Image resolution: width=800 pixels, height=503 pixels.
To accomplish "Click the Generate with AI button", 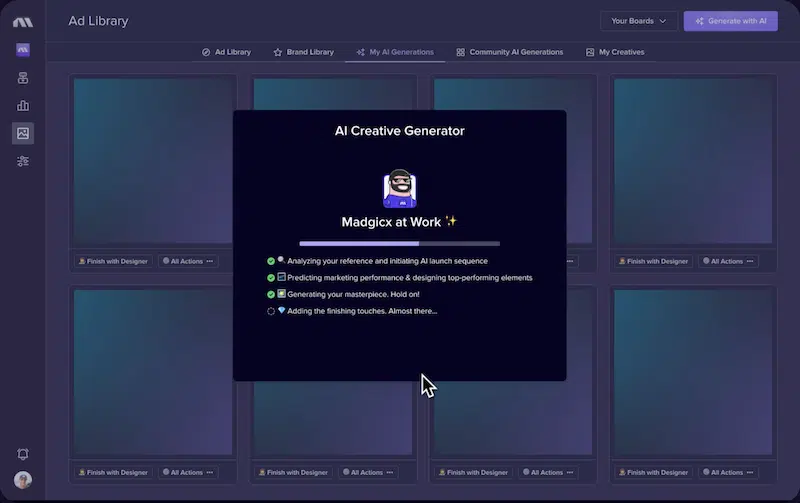I will pos(731,21).
